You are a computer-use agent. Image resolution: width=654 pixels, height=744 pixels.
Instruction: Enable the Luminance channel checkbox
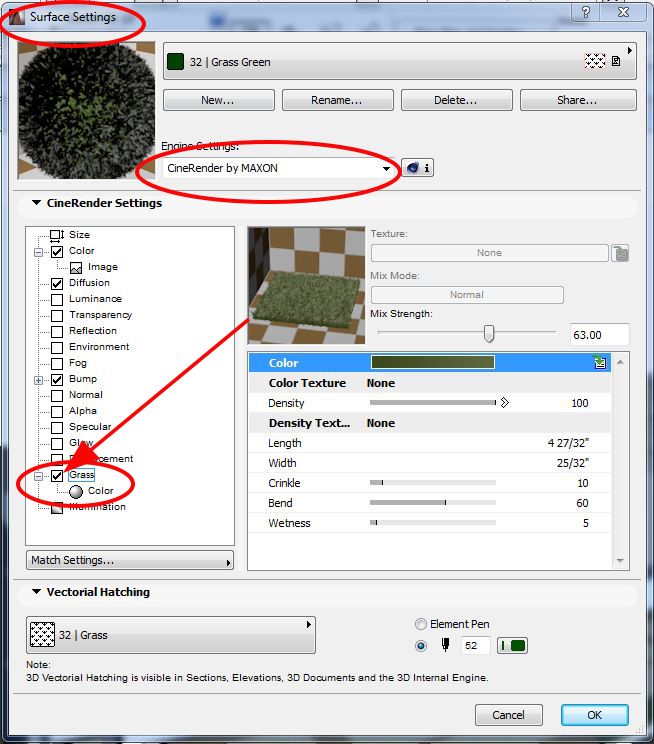57,300
